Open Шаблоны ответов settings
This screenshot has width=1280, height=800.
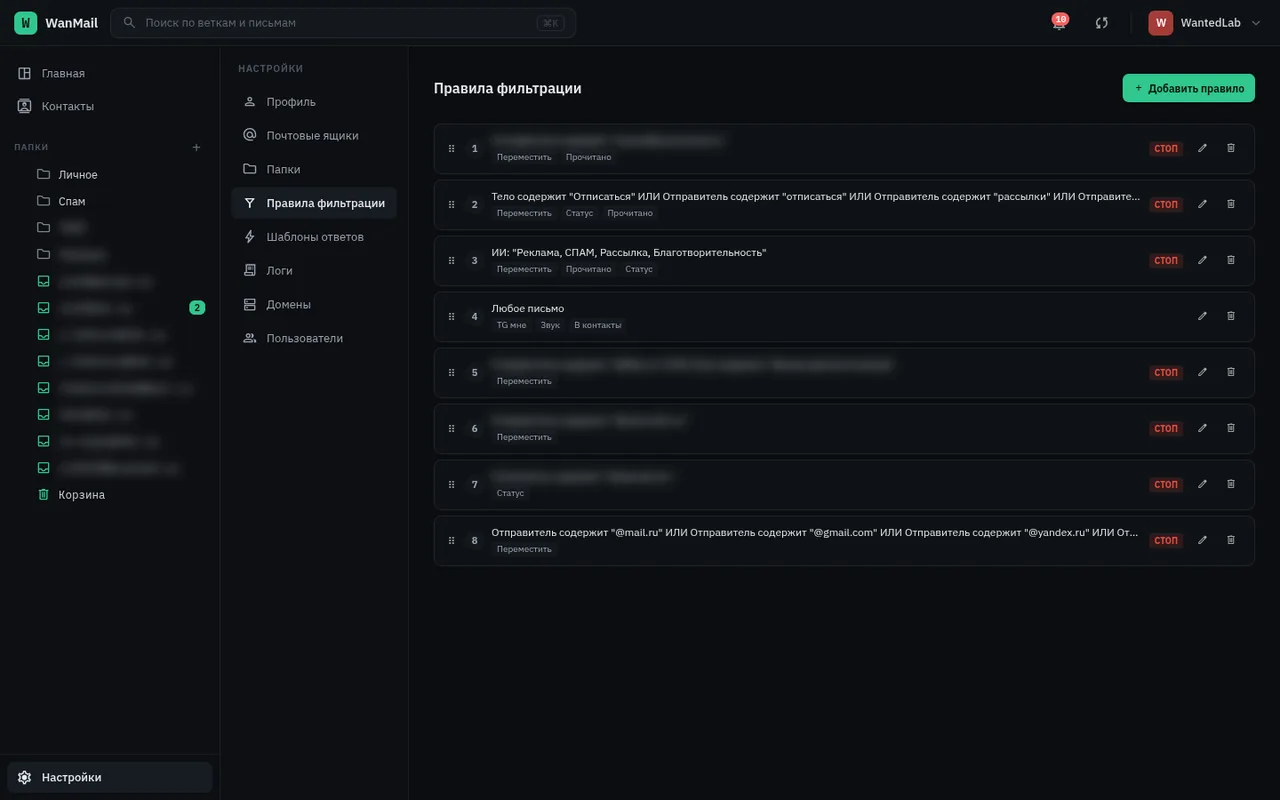314,237
